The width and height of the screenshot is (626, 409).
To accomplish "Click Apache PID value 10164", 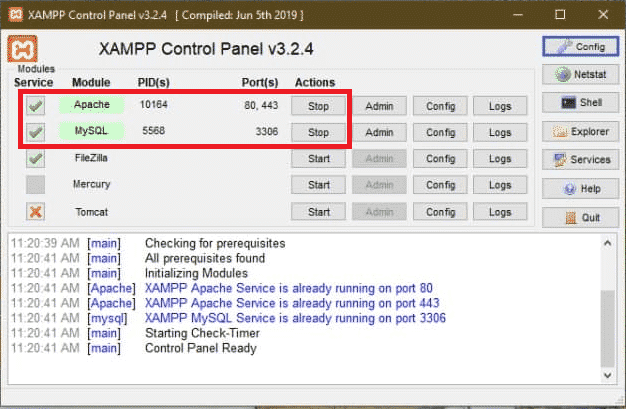I will (x=154, y=105).
